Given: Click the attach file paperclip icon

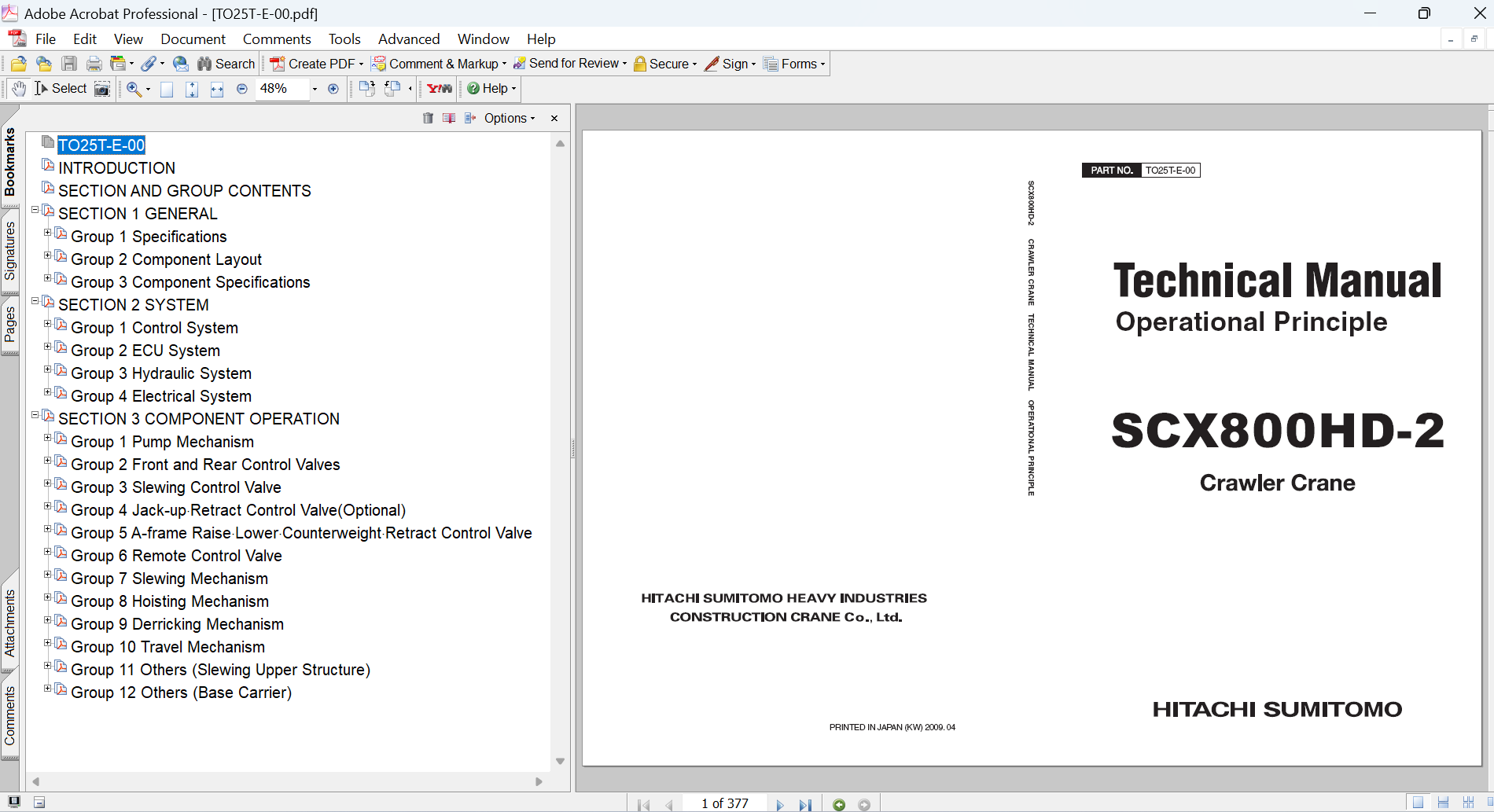Looking at the screenshot, I should pyautogui.click(x=149, y=64).
